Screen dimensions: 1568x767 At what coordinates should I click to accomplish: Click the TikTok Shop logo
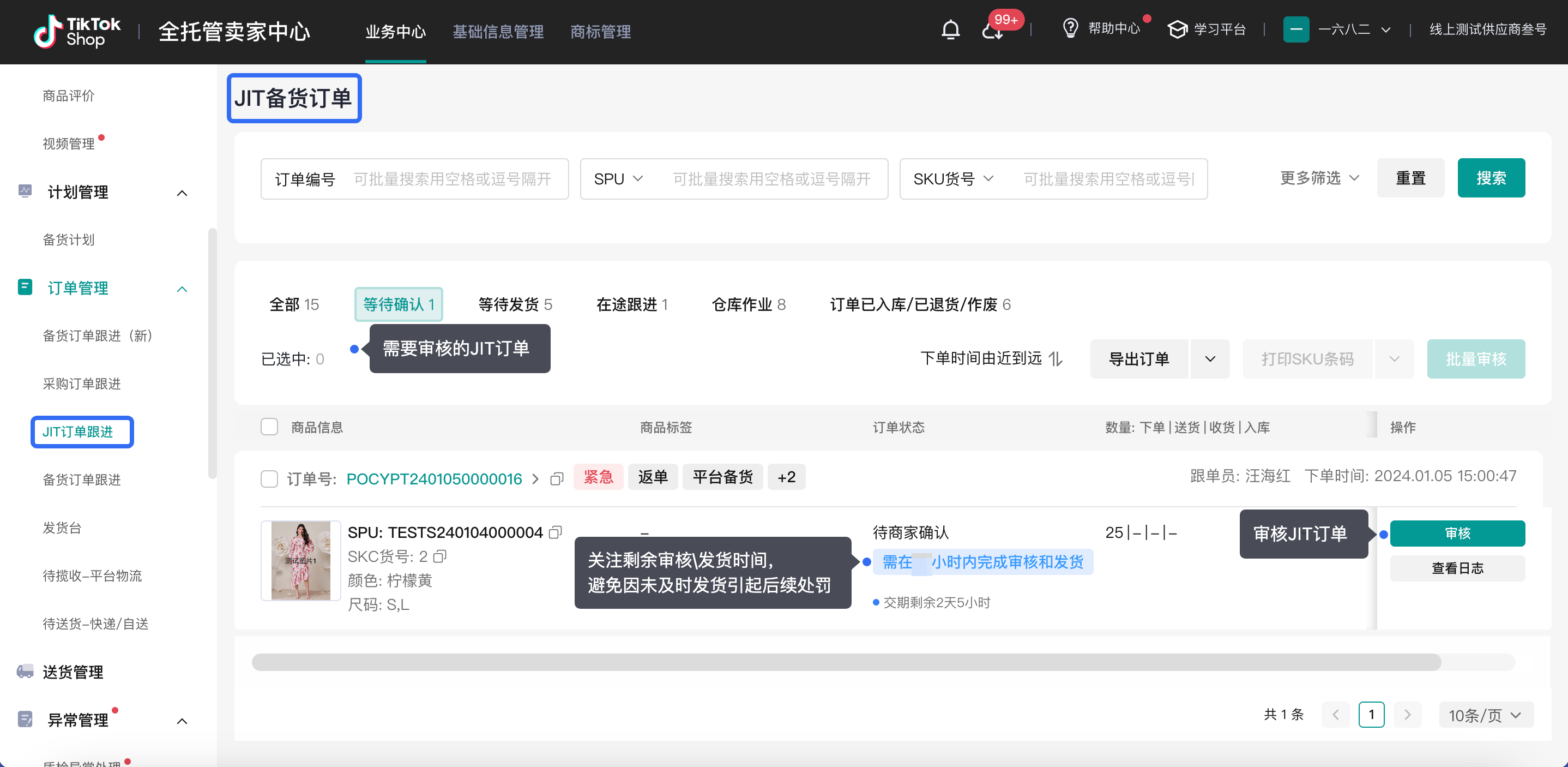[x=77, y=31]
